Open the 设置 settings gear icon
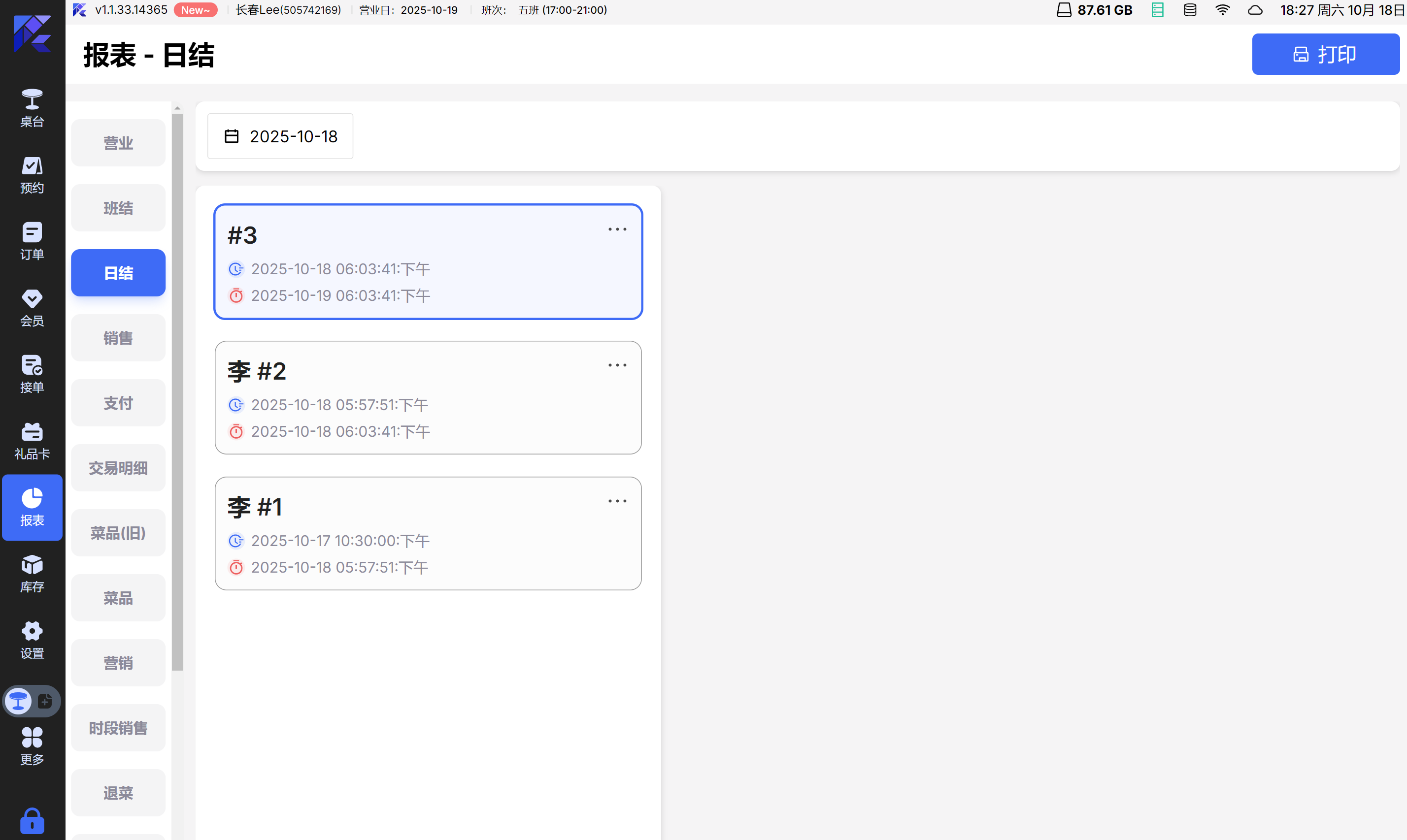Viewport: 1407px width, 840px height. coord(32,640)
